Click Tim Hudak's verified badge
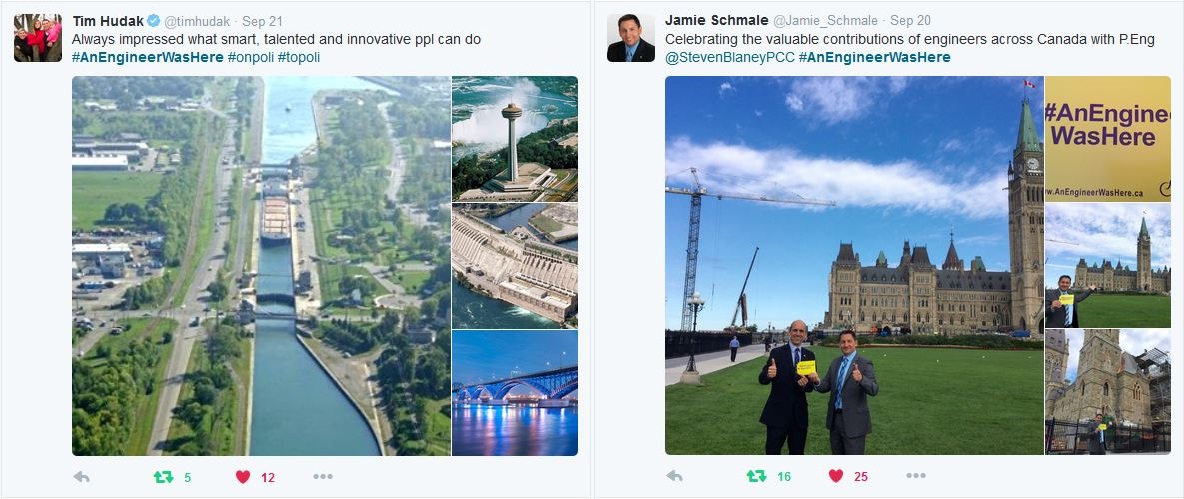 (x=153, y=20)
